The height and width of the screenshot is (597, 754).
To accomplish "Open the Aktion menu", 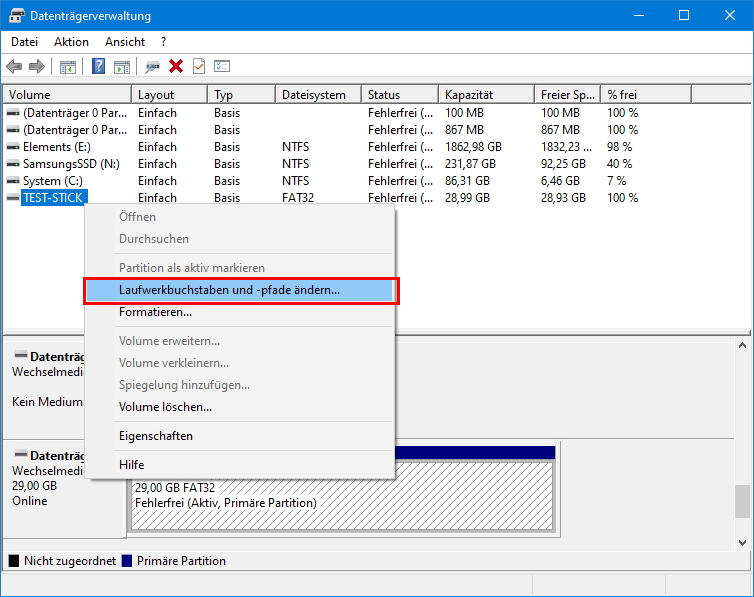I will 71,42.
